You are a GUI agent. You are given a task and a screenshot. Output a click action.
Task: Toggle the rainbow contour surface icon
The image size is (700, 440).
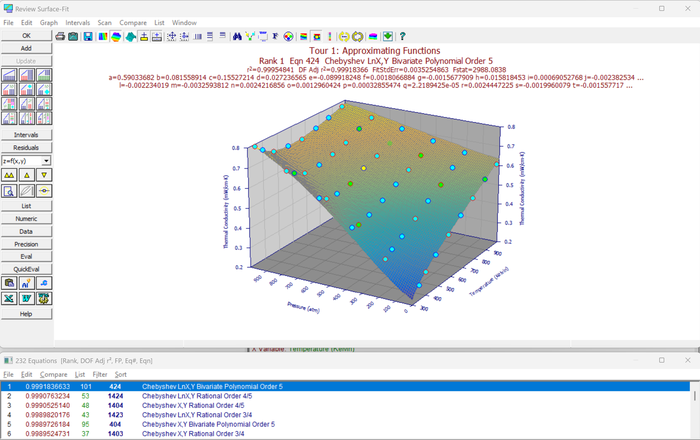pos(116,37)
